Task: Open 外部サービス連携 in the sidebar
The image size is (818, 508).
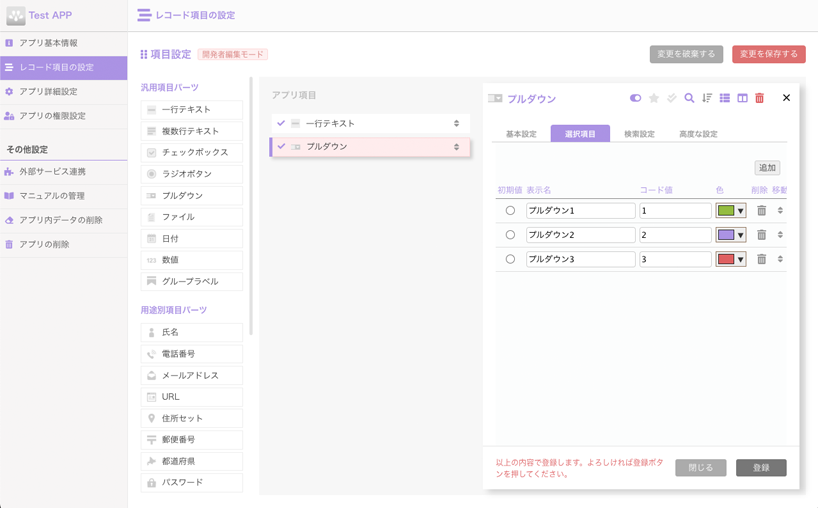Action: point(64,172)
